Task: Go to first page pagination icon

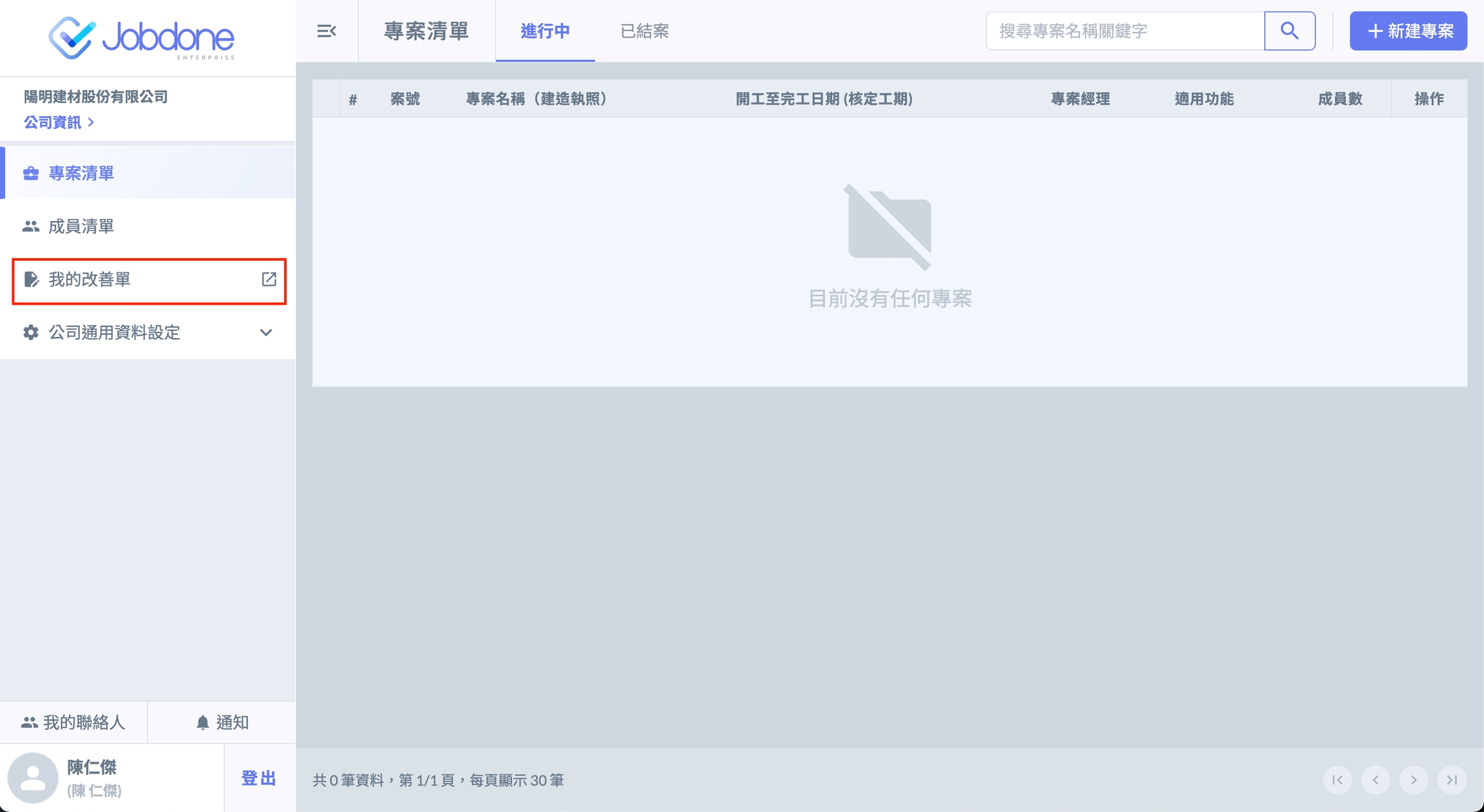Action: click(x=1337, y=780)
